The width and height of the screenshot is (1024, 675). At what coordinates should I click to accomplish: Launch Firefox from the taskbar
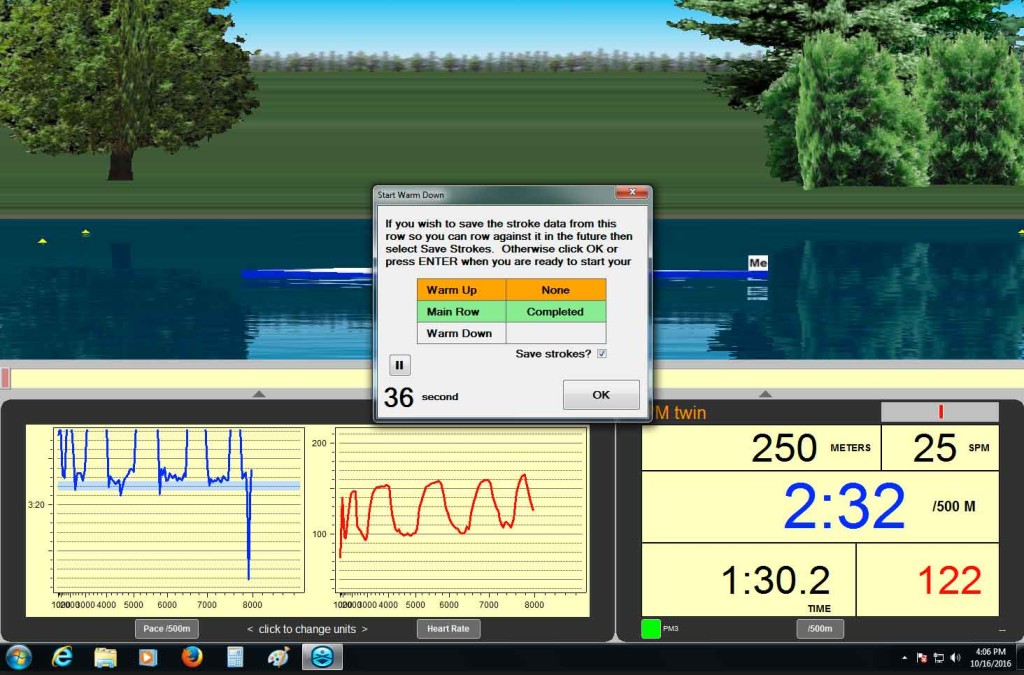(x=192, y=657)
